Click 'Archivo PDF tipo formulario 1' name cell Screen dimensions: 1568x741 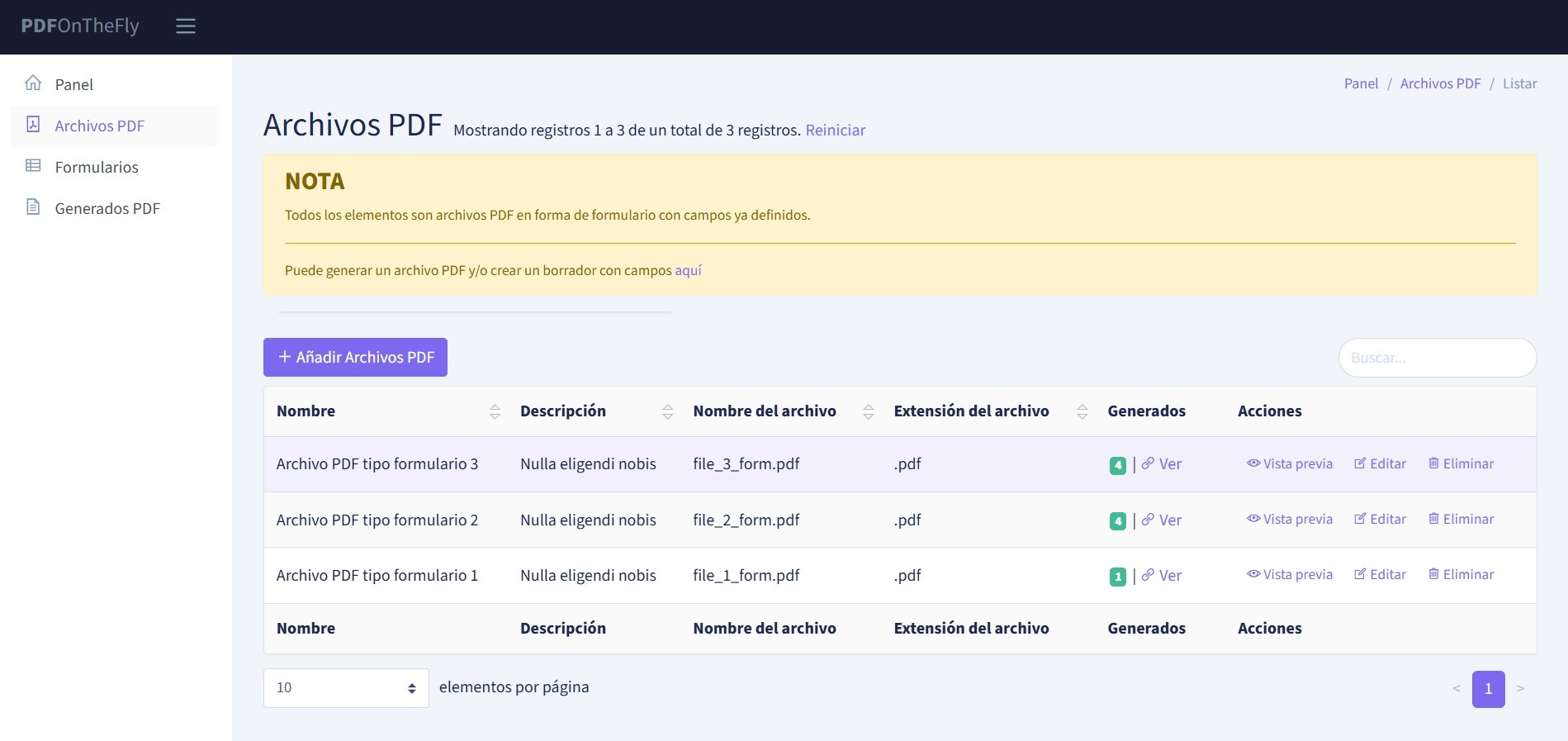(377, 576)
